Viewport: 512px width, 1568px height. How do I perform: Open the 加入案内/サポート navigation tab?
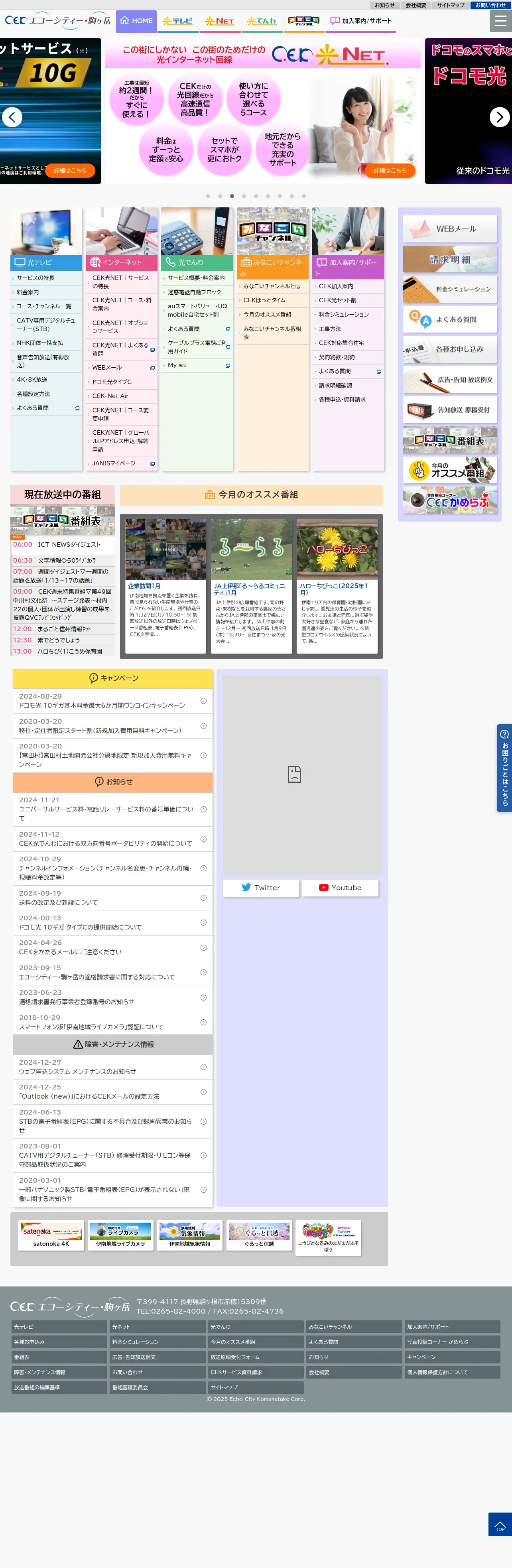pyautogui.click(x=361, y=21)
